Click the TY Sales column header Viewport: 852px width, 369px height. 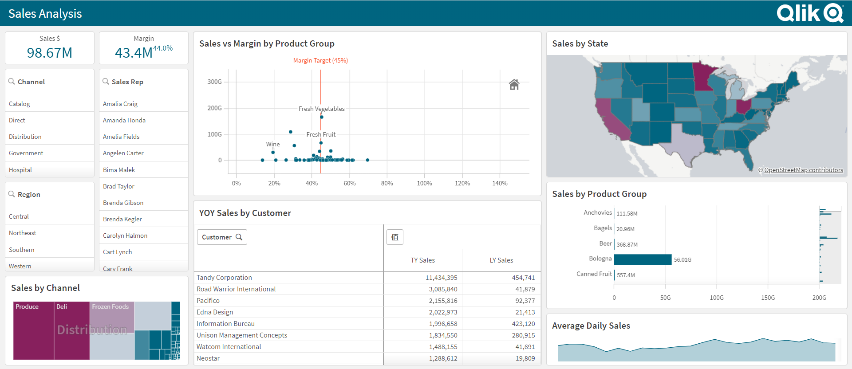tap(423, 260)
